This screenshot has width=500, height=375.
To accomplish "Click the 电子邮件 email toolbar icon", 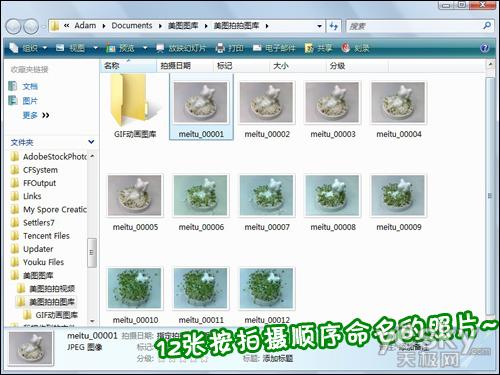I will click(257, 48).
